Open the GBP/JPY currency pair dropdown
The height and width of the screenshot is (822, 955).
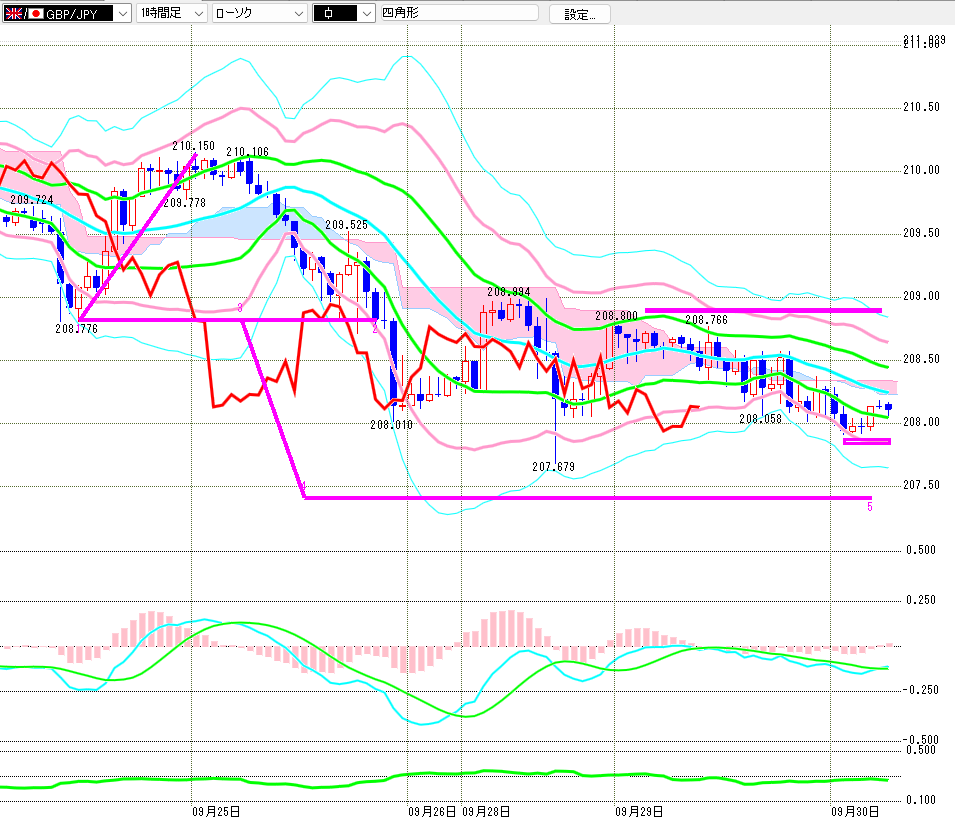pos(66,13)
